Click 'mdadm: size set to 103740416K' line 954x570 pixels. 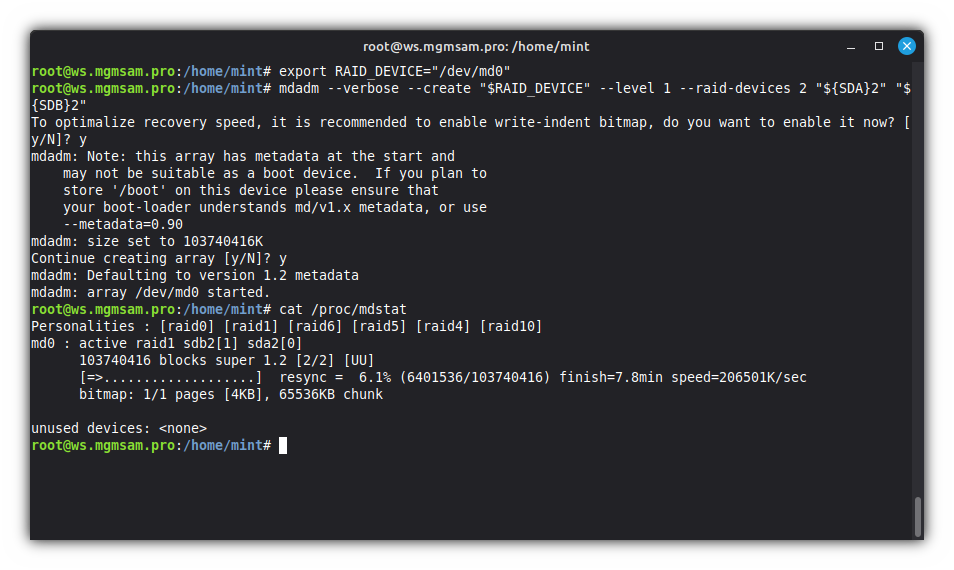(x=147, y=241)
